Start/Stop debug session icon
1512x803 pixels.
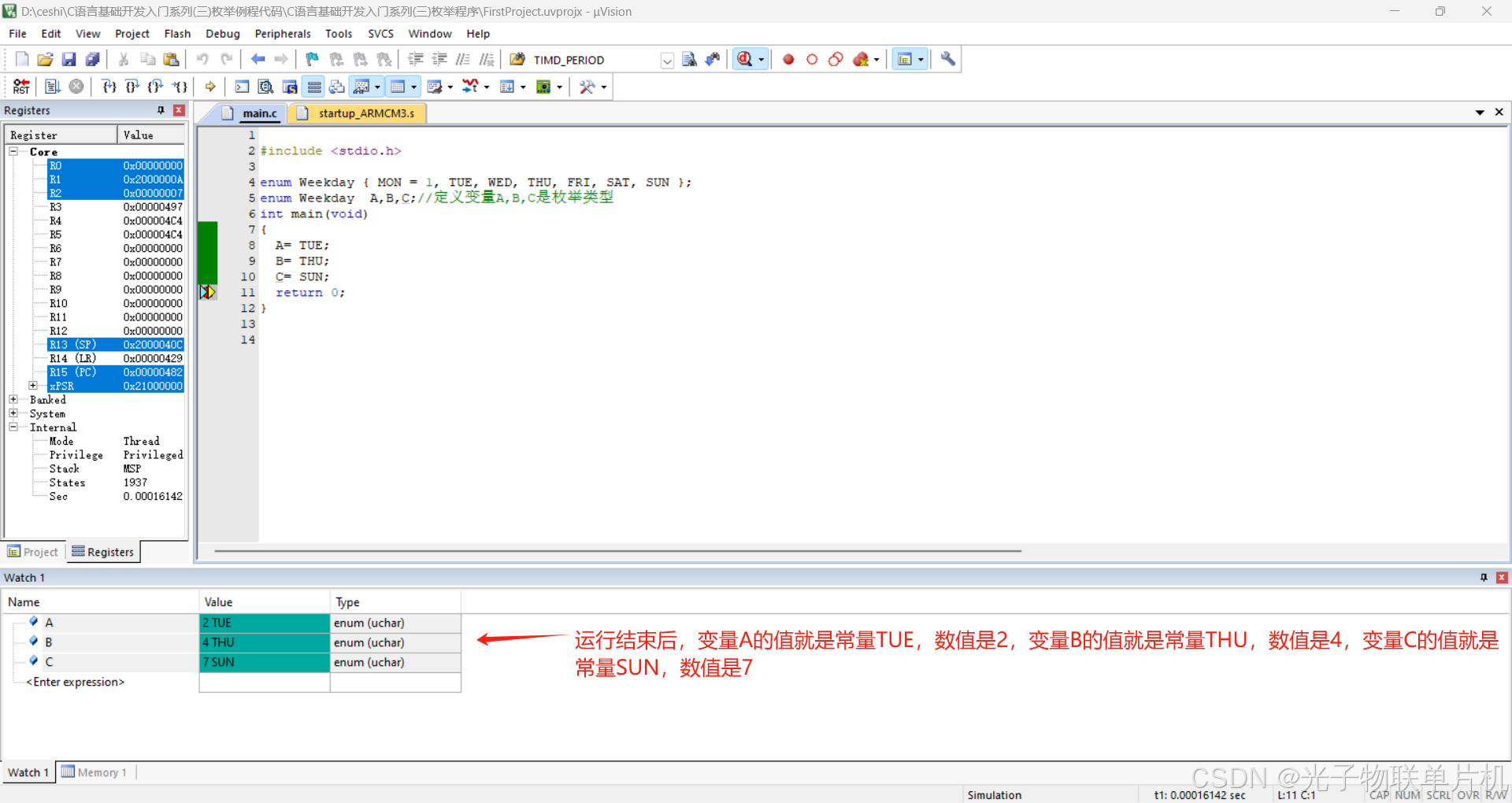(744, 59)
